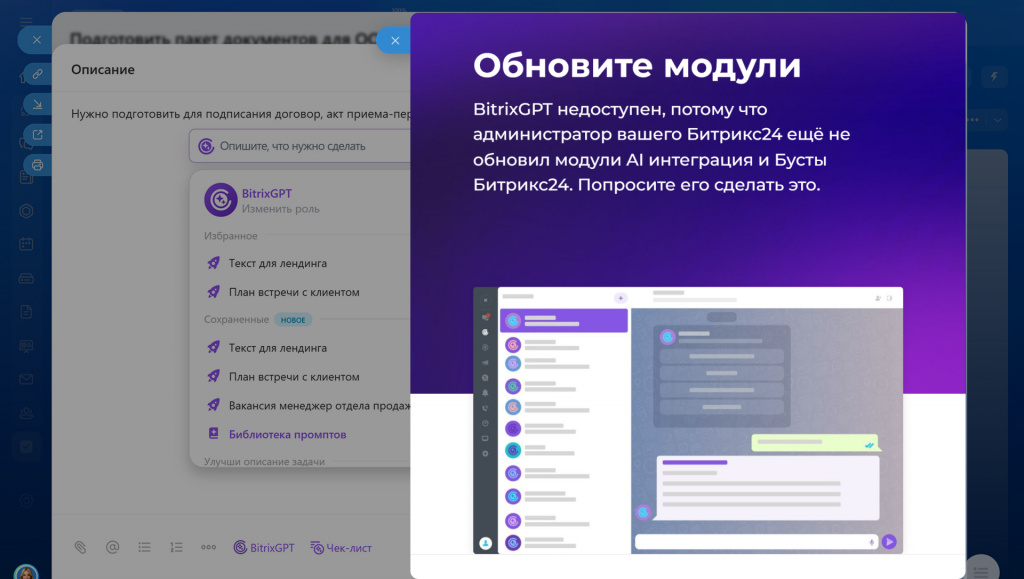1024x579 pixels.
Task: Add a Чек-лист to the task
Action: point(342,547)
